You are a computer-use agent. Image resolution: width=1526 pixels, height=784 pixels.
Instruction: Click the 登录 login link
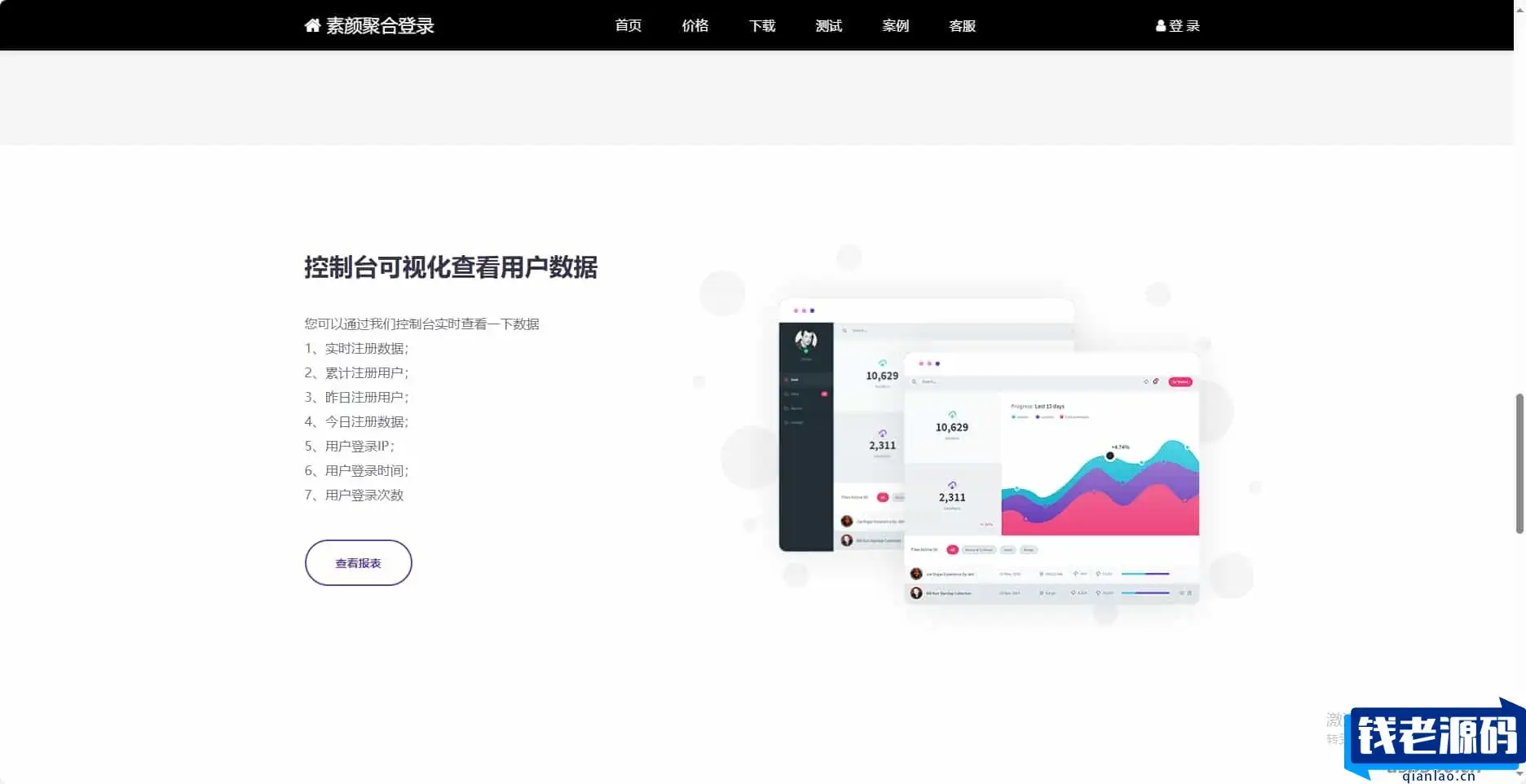point(1178,25)
